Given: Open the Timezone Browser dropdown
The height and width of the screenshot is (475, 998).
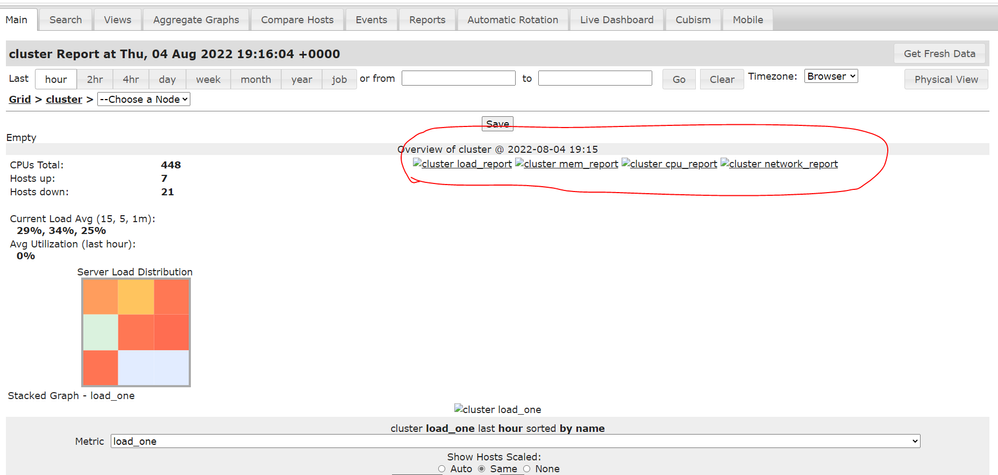Looking at the screenshot, I should (830, 76).
